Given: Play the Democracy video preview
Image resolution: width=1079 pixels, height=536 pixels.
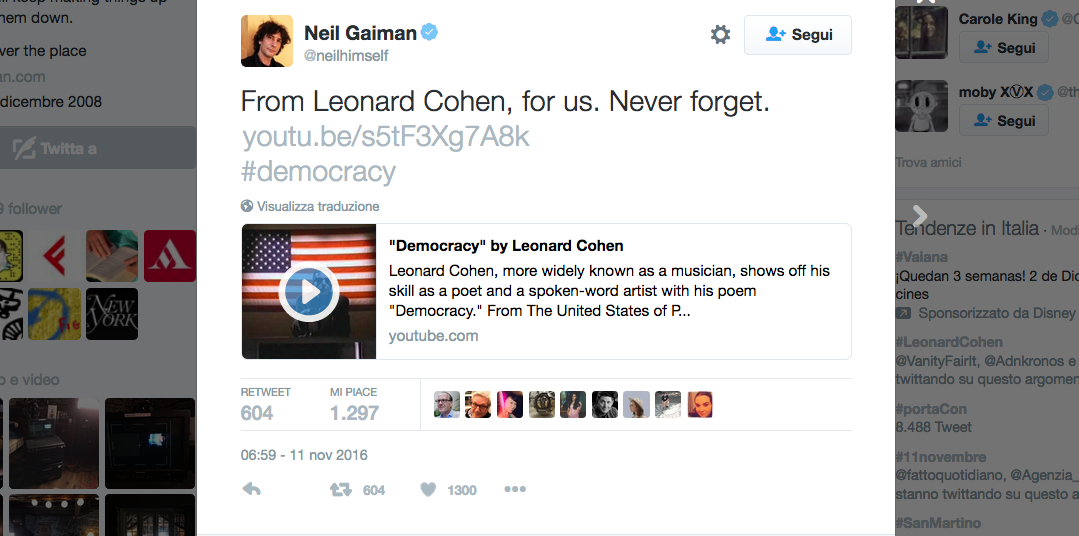Looking at the screenshot, I should coord(308,292).
